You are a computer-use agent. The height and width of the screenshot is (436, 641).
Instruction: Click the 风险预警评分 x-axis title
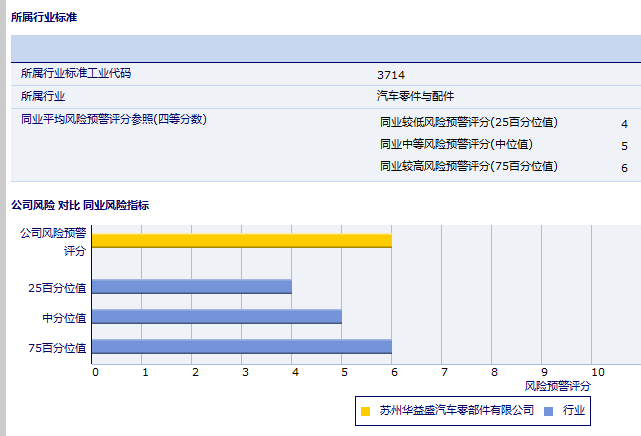pos(558,386)
